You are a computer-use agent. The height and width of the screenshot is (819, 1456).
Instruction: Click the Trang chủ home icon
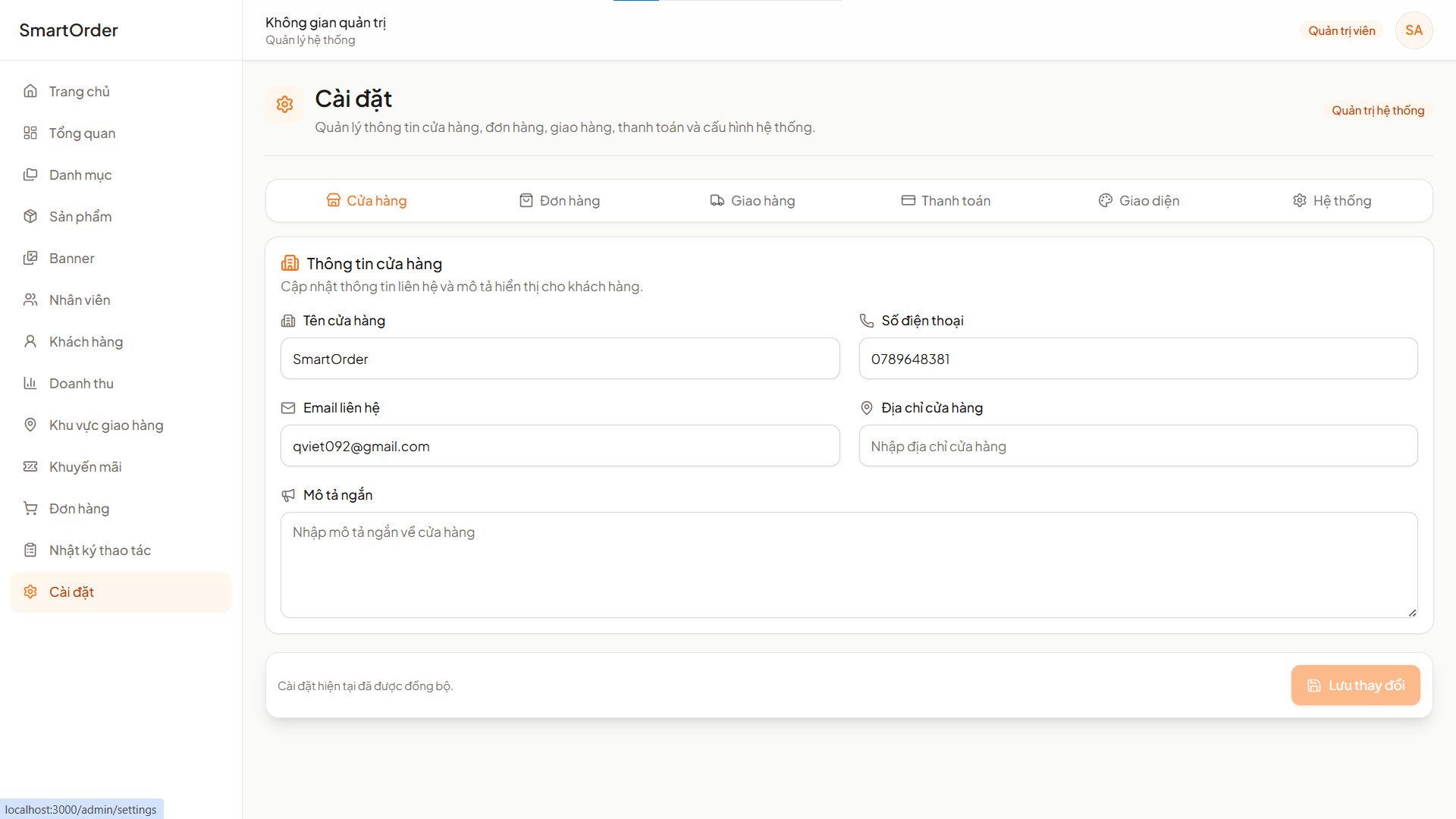click(30, 91)
